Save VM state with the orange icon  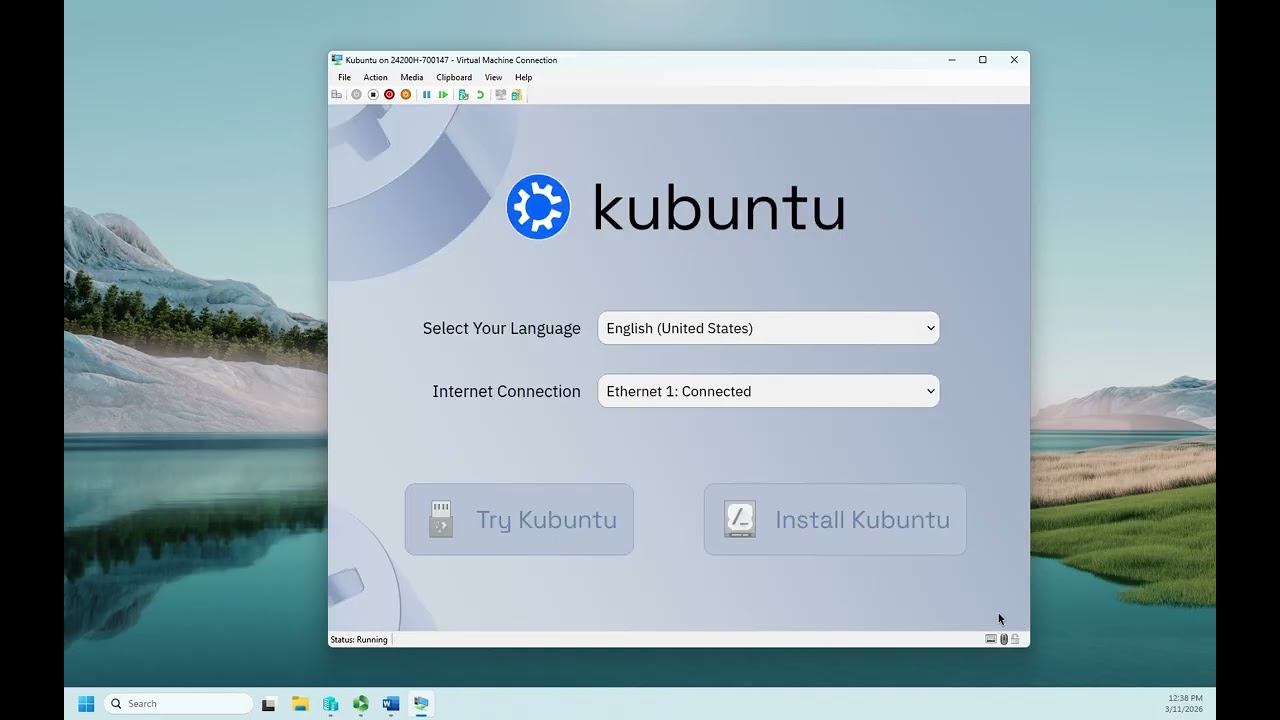(405, 95)
